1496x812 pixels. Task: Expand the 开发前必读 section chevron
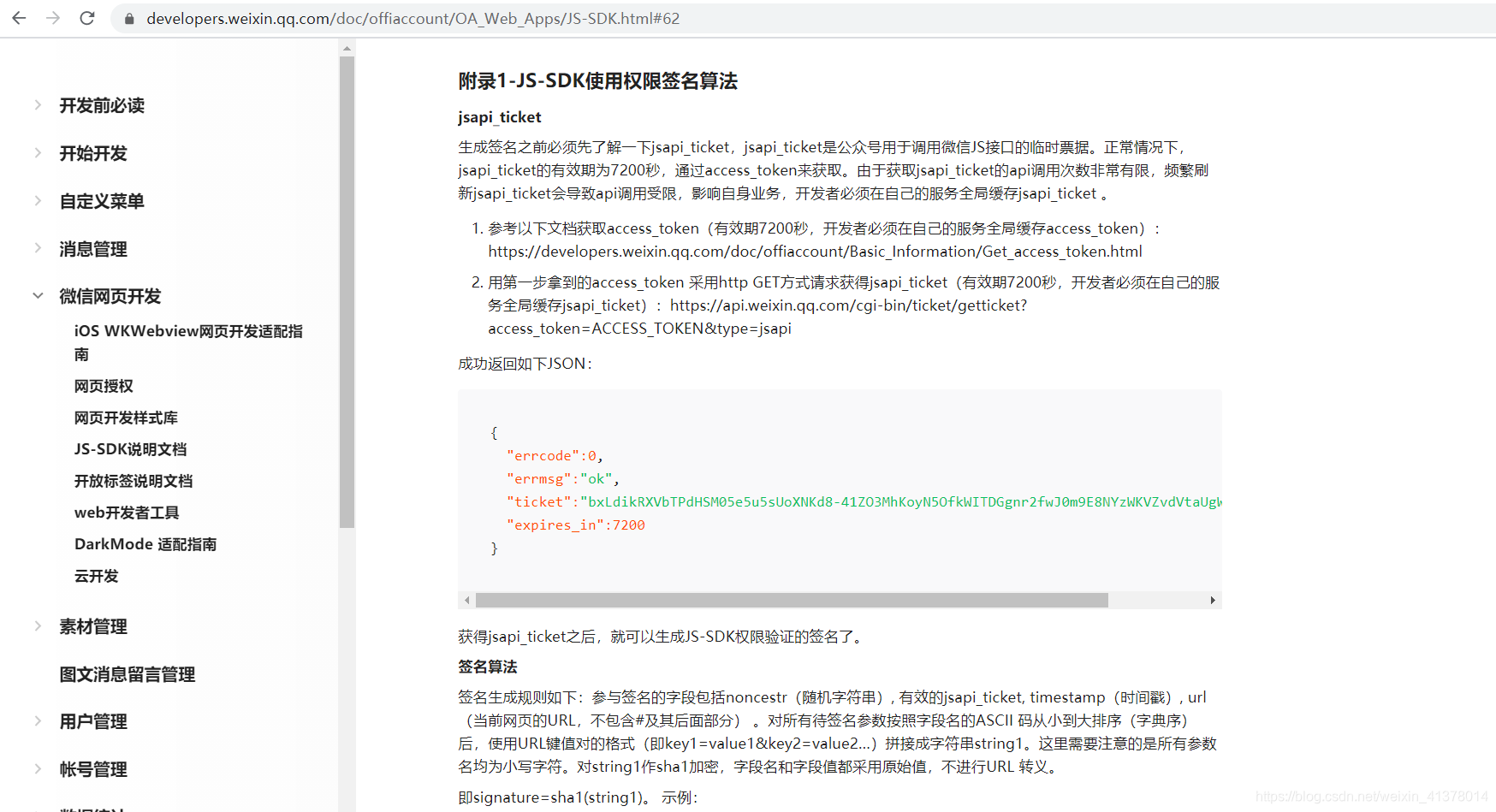[38, 104]
